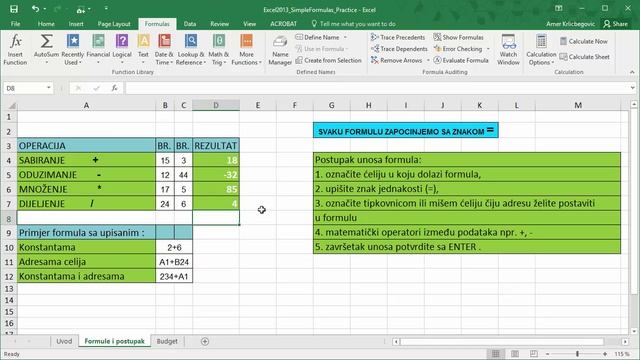The image size is (640, 360).
Task: Open the Watch Window
Action: point(508,49)
